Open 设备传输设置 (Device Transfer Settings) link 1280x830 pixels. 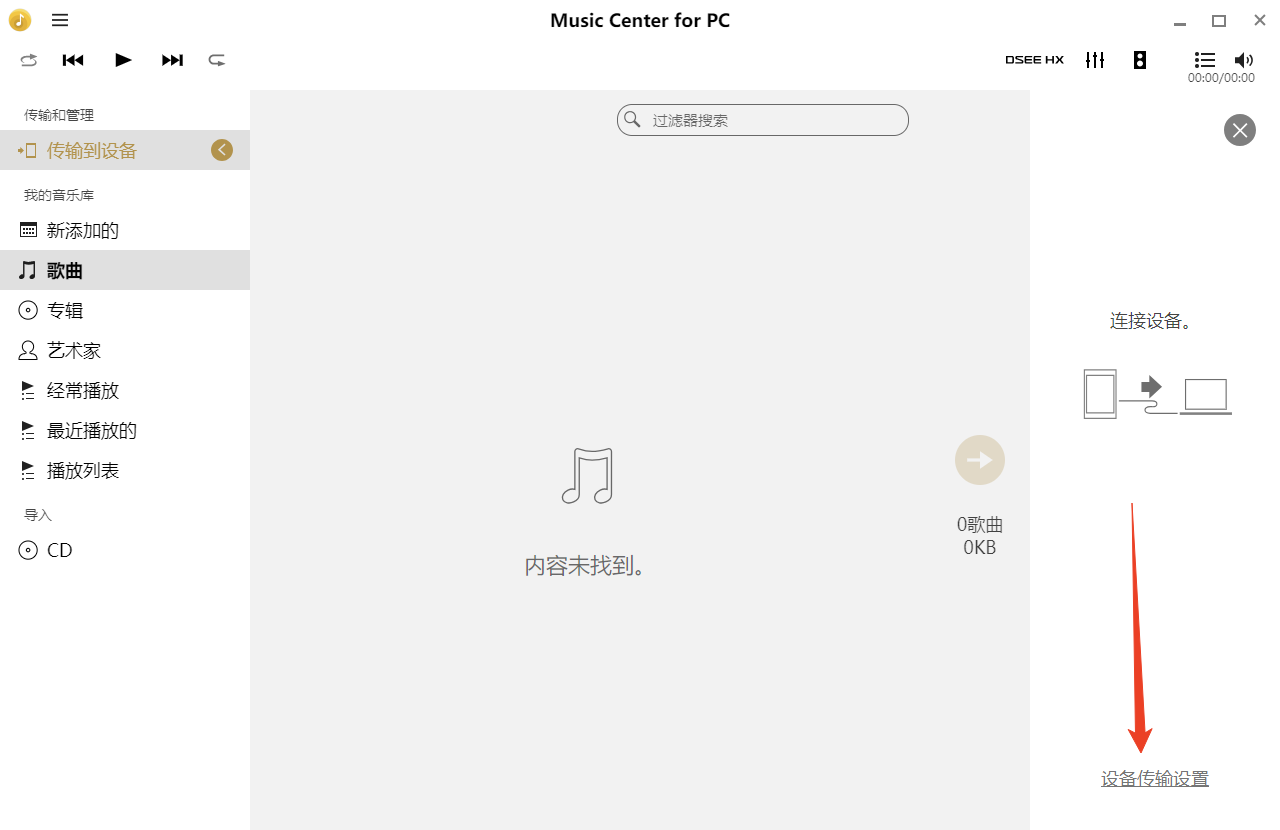point(1155,777)
